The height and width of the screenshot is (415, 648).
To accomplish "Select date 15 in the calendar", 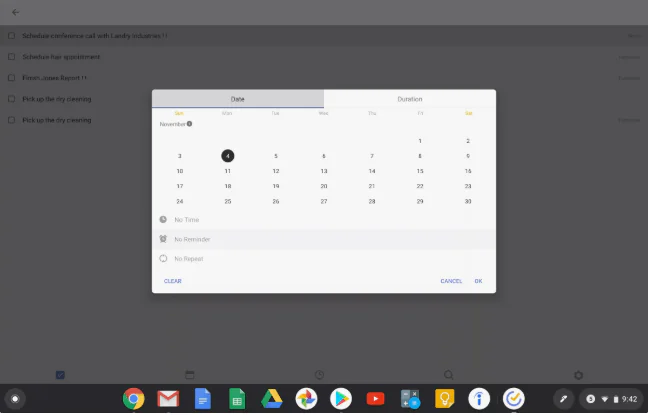I will 420,171.
